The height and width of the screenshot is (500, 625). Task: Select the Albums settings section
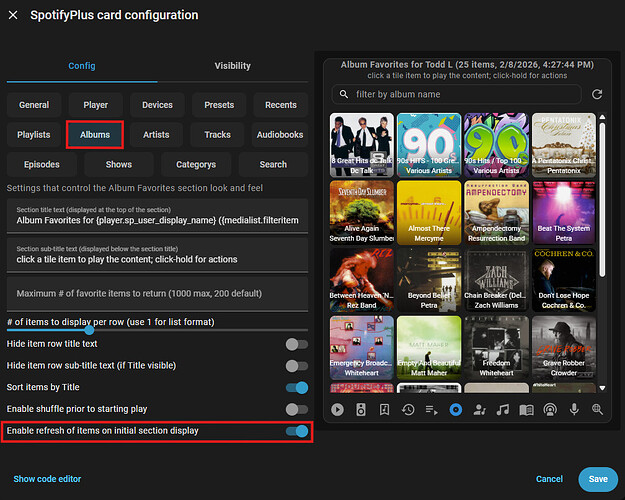pos(95,135)
